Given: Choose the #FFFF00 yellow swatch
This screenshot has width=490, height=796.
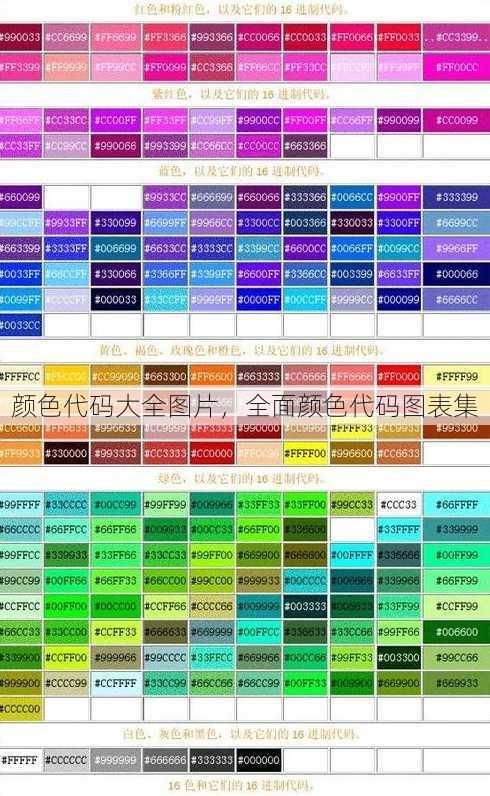Looking at the screenshot, I should 305,453.
